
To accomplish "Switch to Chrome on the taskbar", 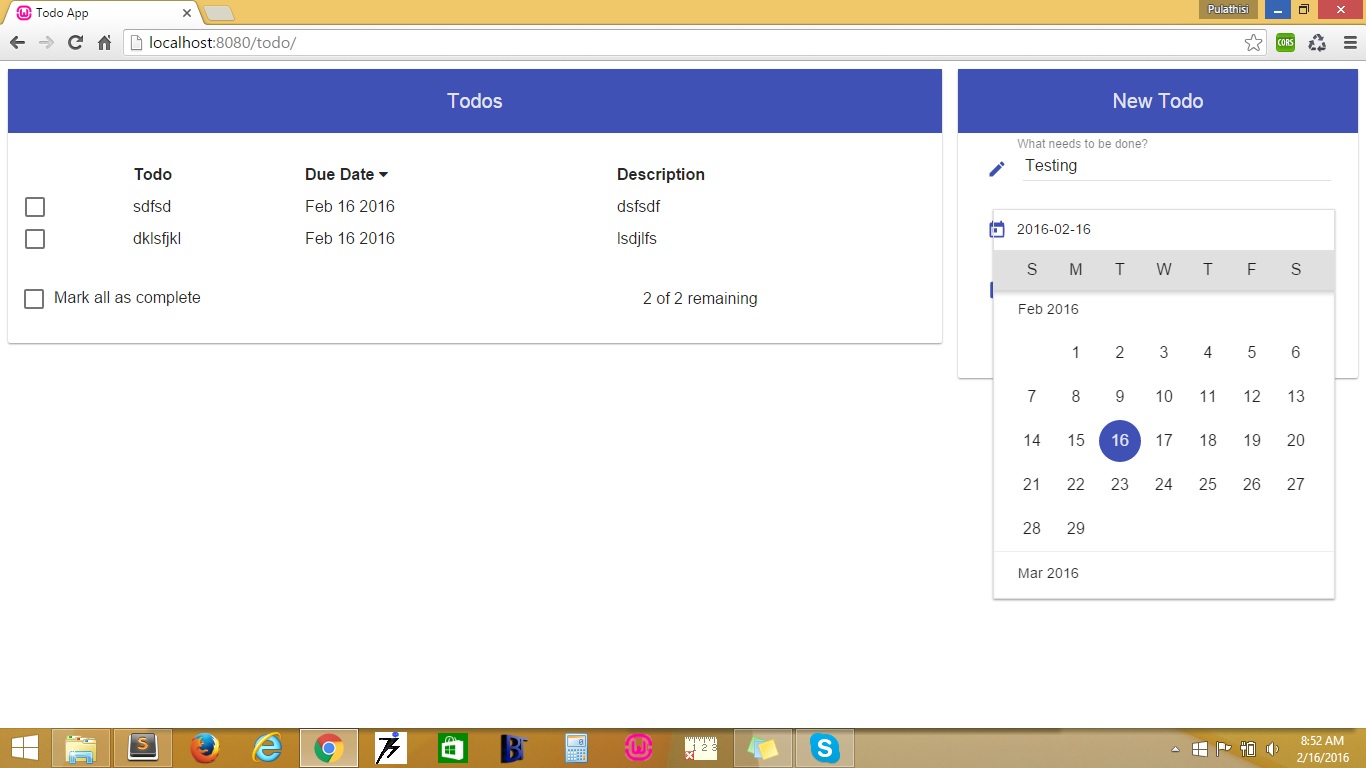I will click(329, 748).
